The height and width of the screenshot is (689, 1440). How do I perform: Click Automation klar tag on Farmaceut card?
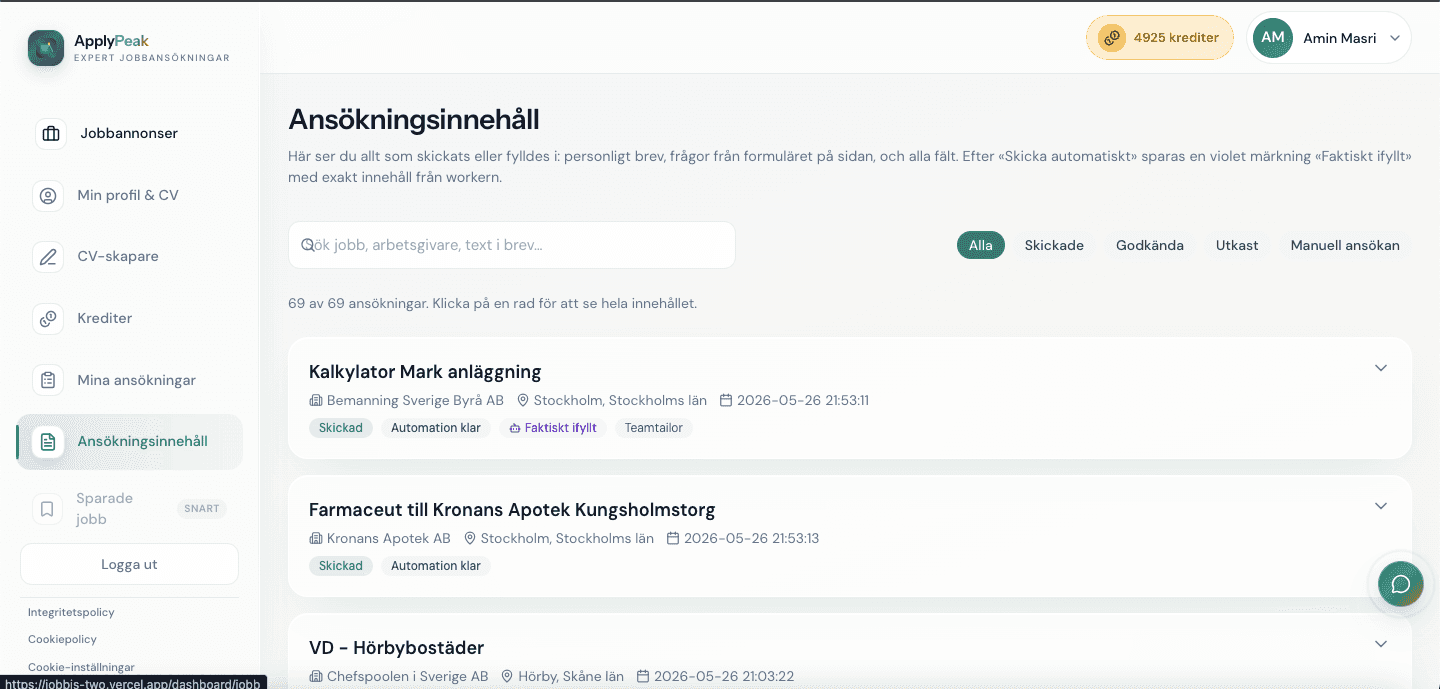[436, 566]
